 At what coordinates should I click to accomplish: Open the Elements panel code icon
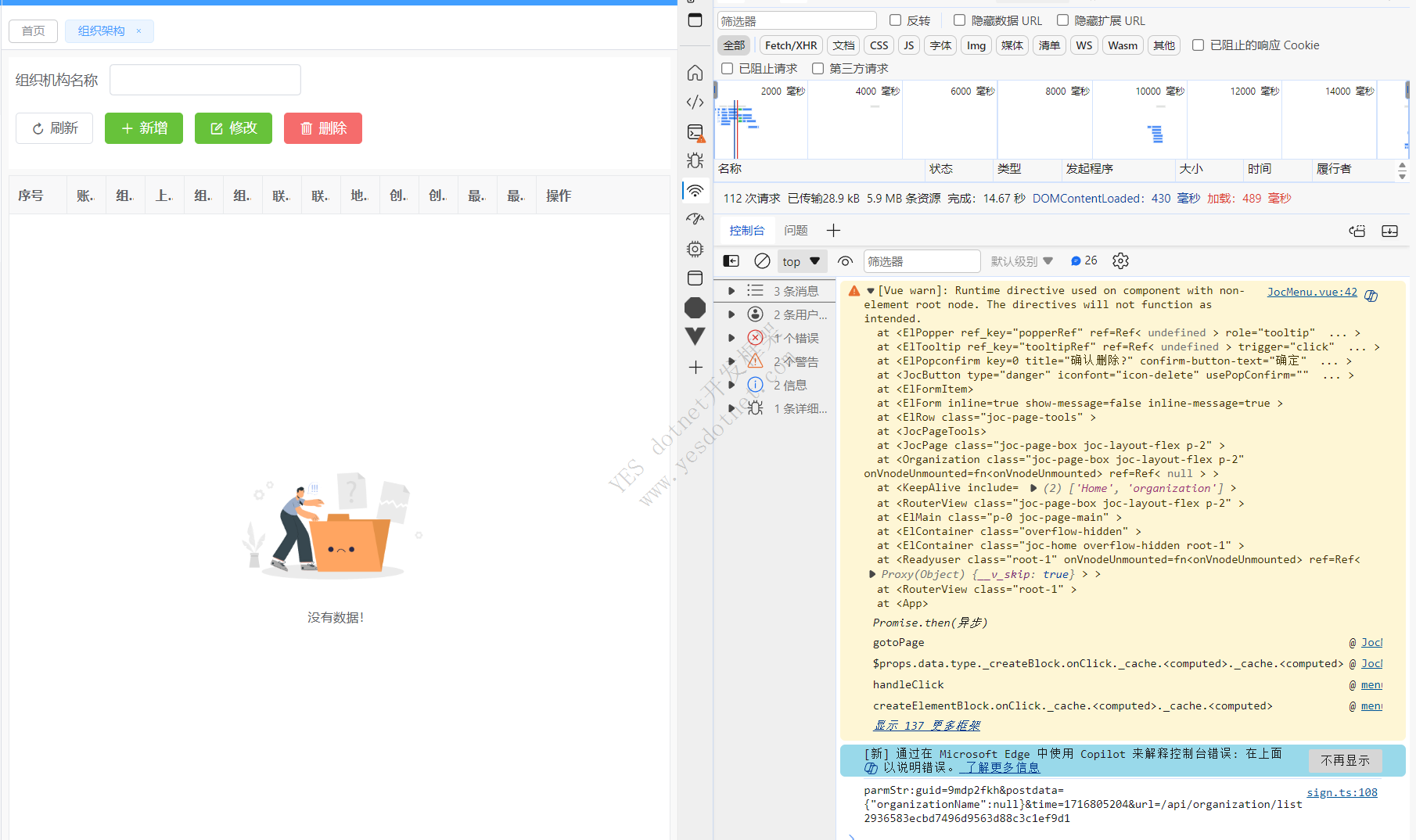(x=695, y=102)
